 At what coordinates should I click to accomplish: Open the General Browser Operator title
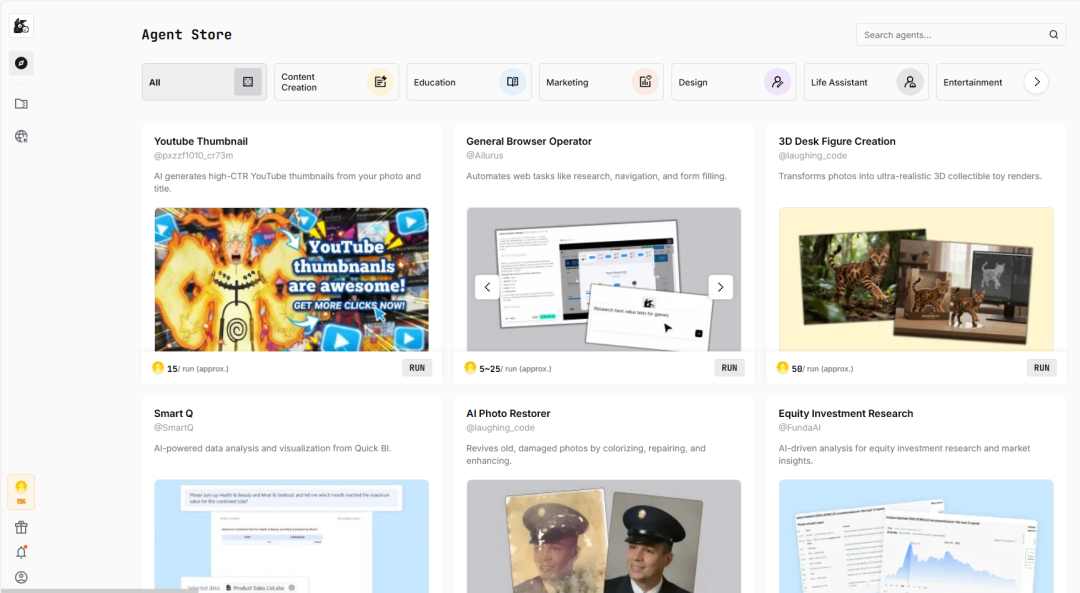tap(529, 141)
